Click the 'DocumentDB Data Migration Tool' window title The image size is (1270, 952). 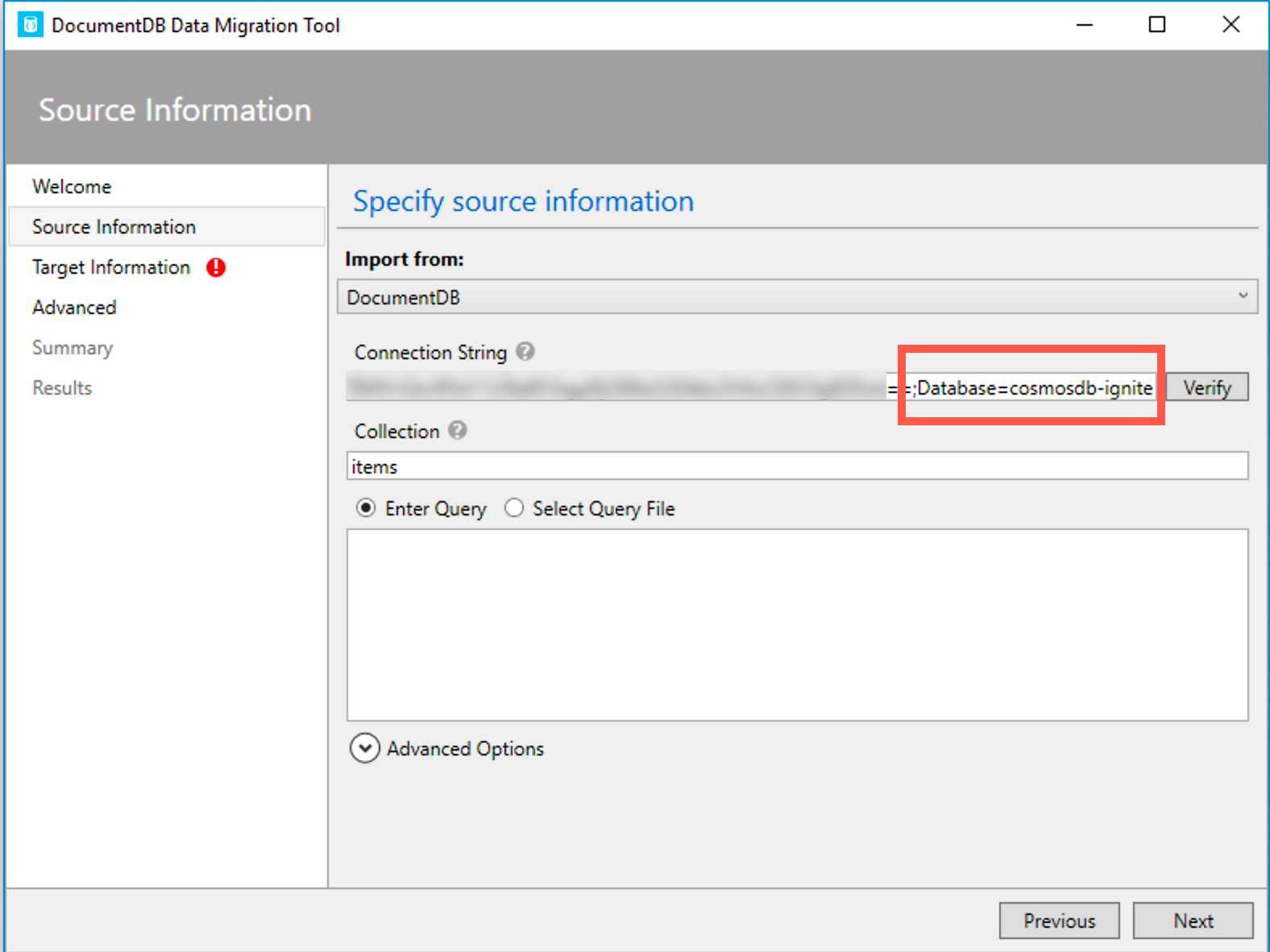pos(196,26)
